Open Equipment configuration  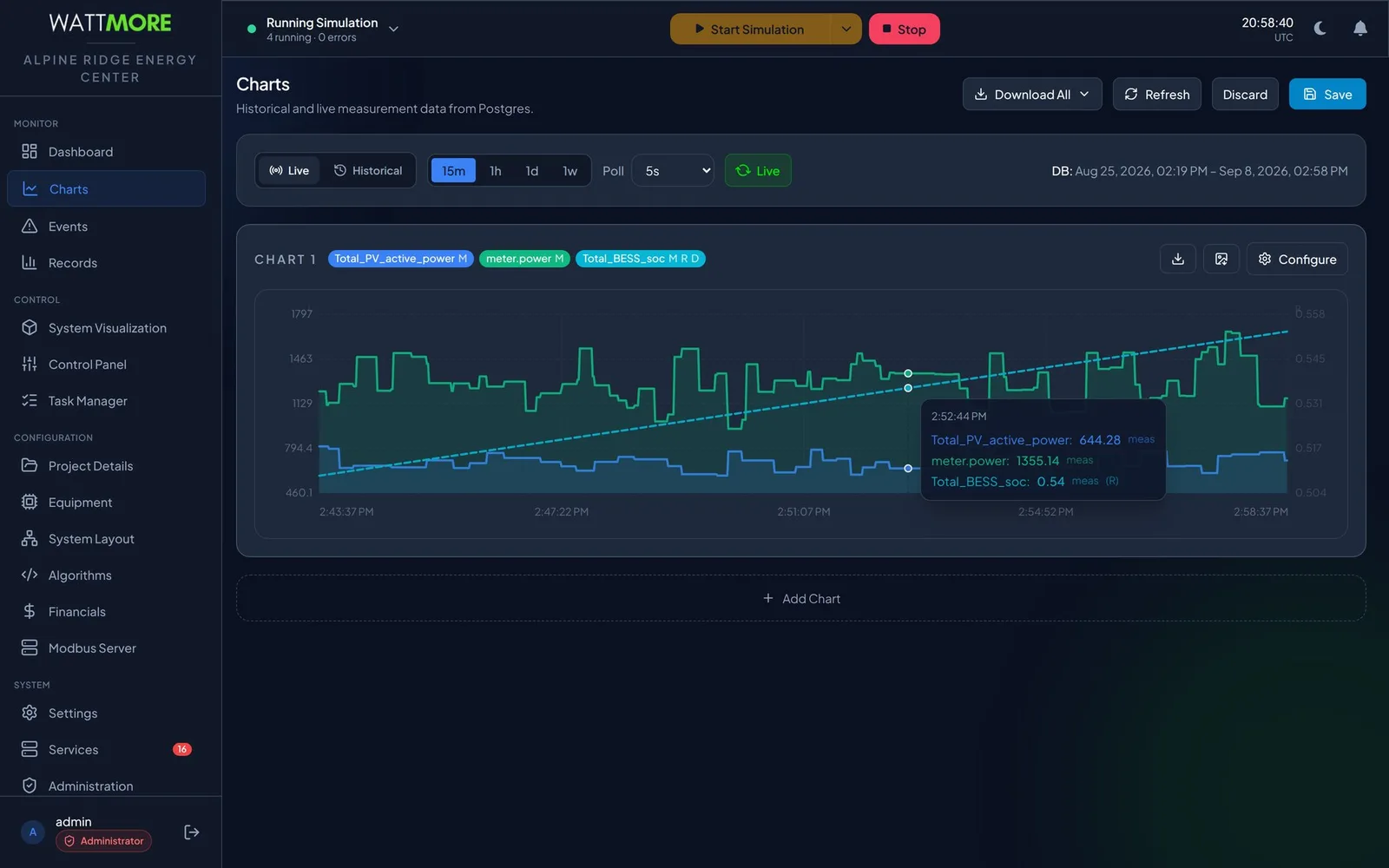106,503
